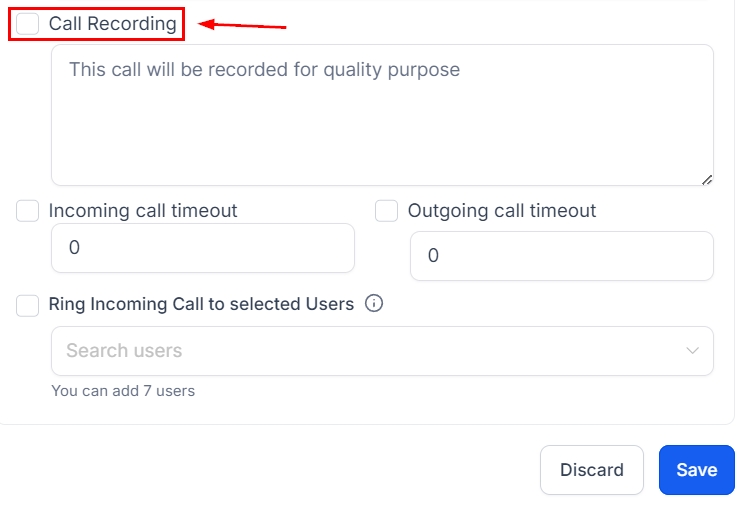This screenshot has height=510, width=750.
Task: Check the Outgoing call timeout checkbox
Action: click(x=387, y=211)
